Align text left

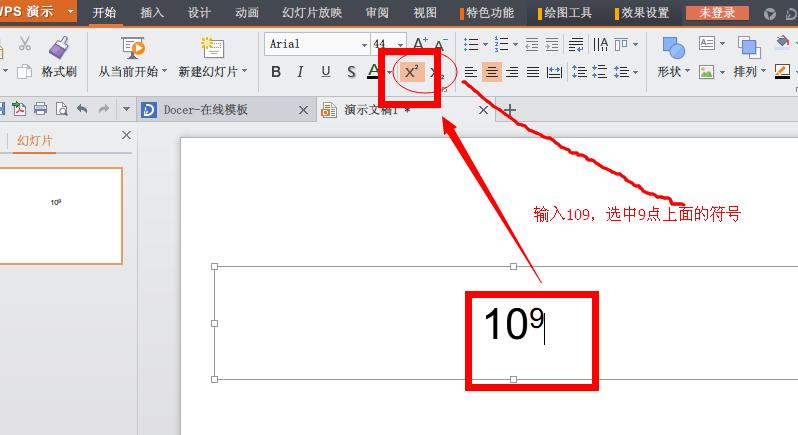[x=470, y=72]
